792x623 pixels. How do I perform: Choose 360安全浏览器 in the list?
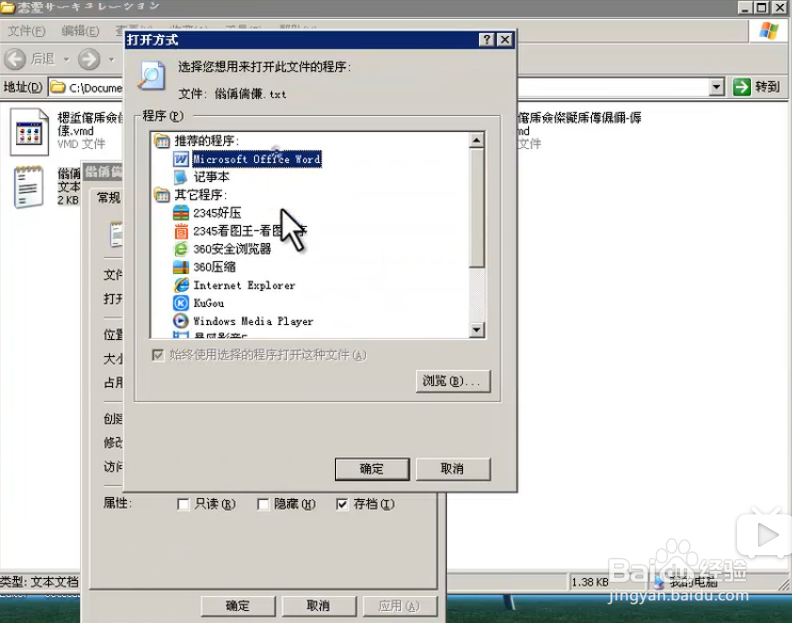tap(232, 249)
